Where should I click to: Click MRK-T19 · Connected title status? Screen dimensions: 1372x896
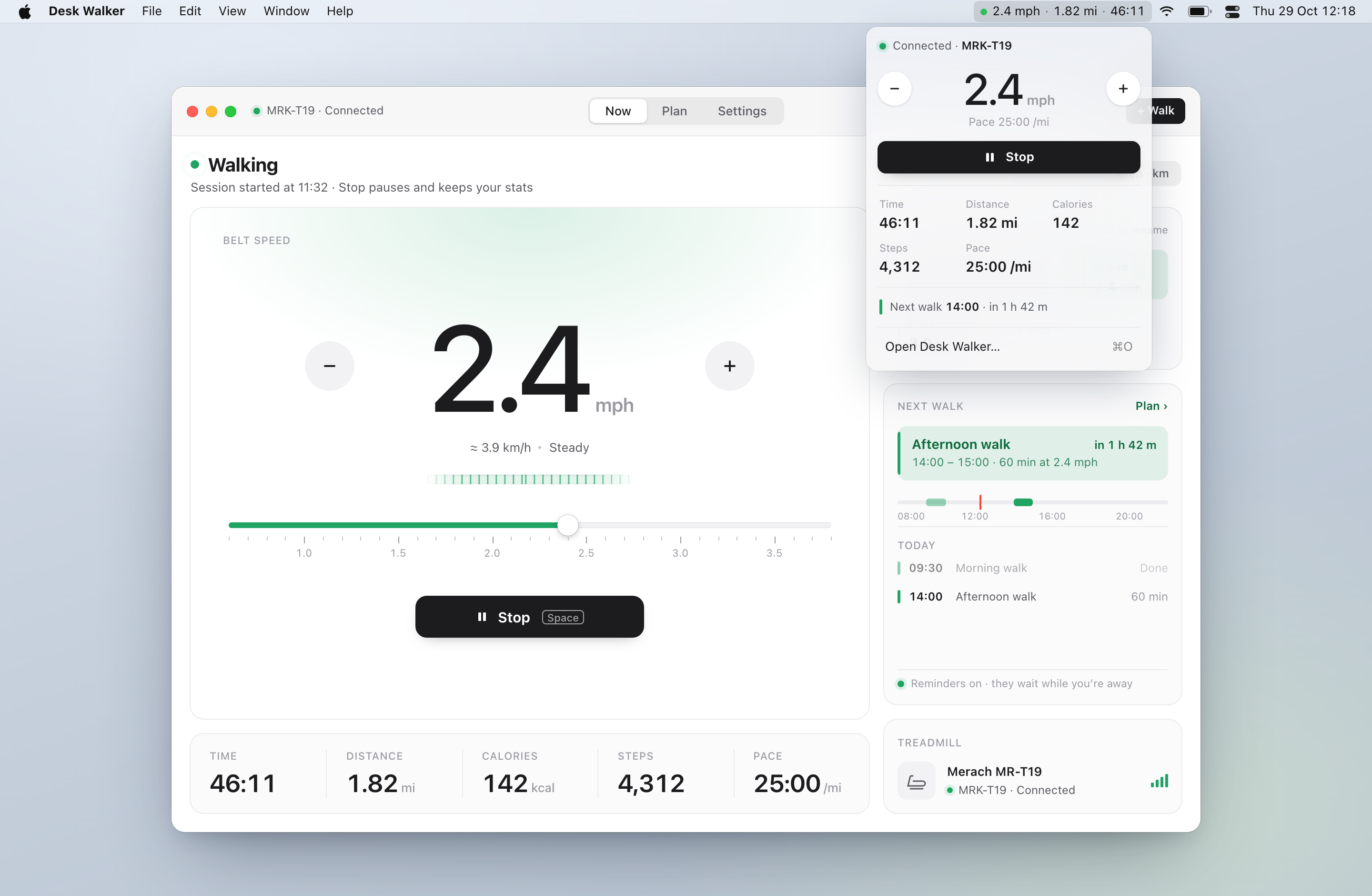[x=318, y=111]
